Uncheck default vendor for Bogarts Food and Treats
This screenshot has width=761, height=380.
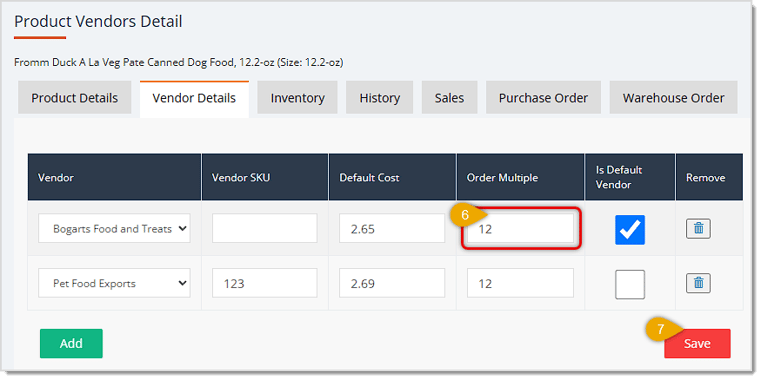(x=630, y=230)
